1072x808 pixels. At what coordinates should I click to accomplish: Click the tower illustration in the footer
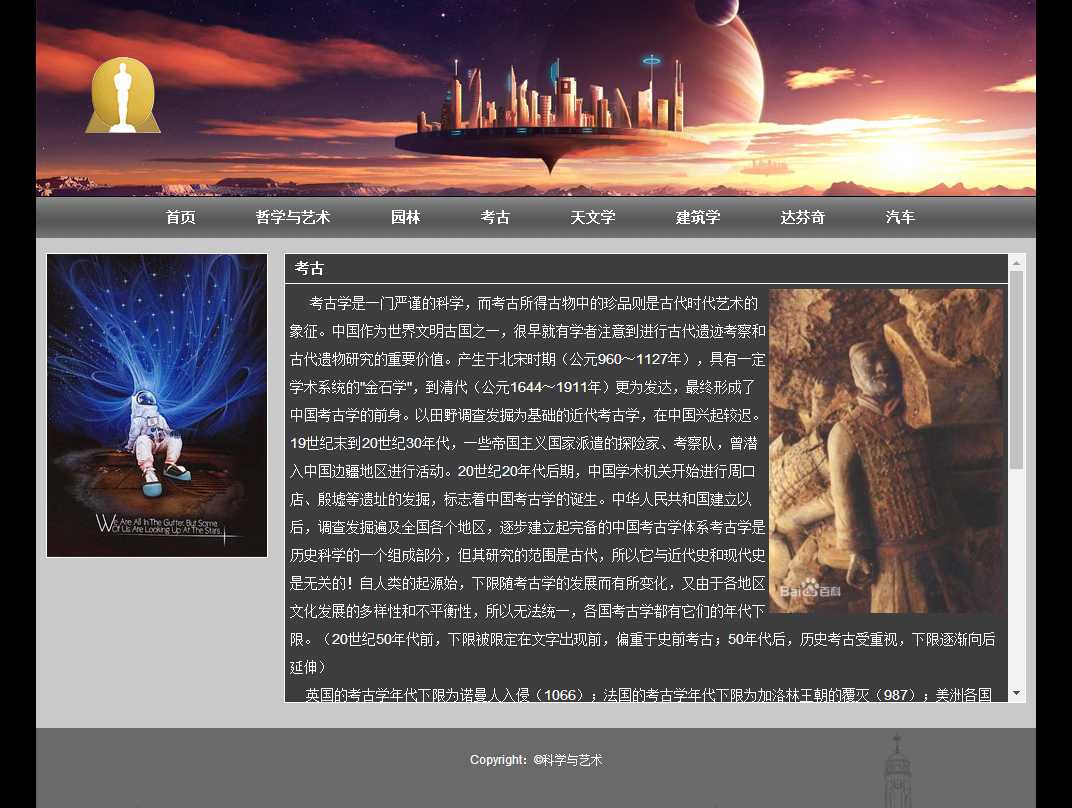pyautogui.click(x=897, y=772)
